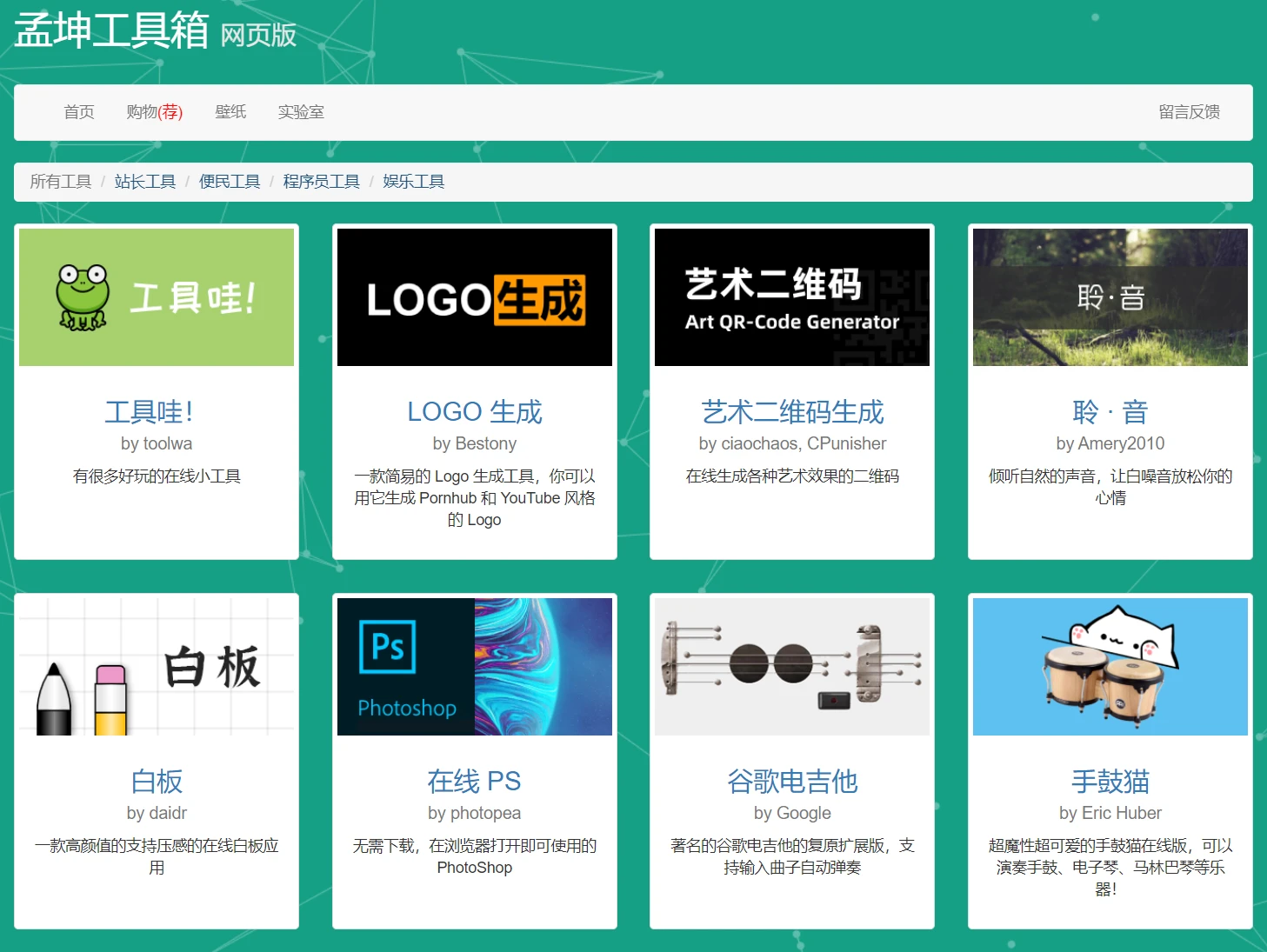Select 壁纸 in the navigation bar
Image resolution: width=1267 pixels, height=952 pixels.
coord(230,112)
